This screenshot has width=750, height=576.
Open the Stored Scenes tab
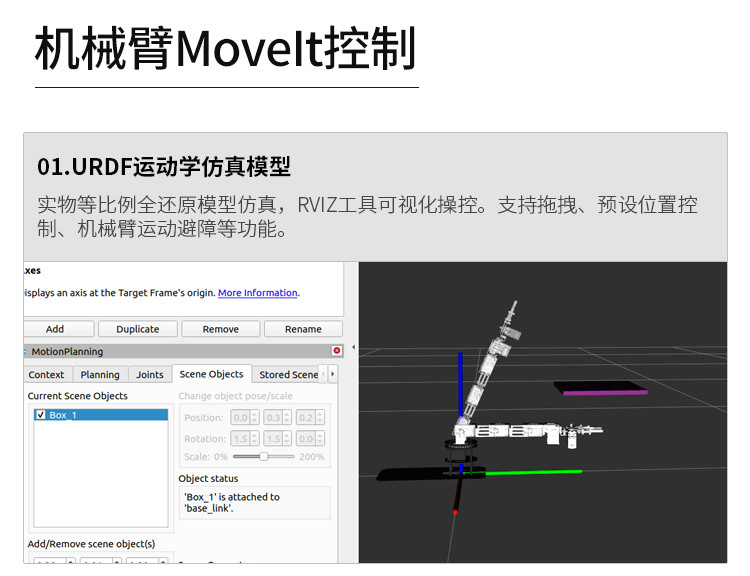(x=288, y=375)
